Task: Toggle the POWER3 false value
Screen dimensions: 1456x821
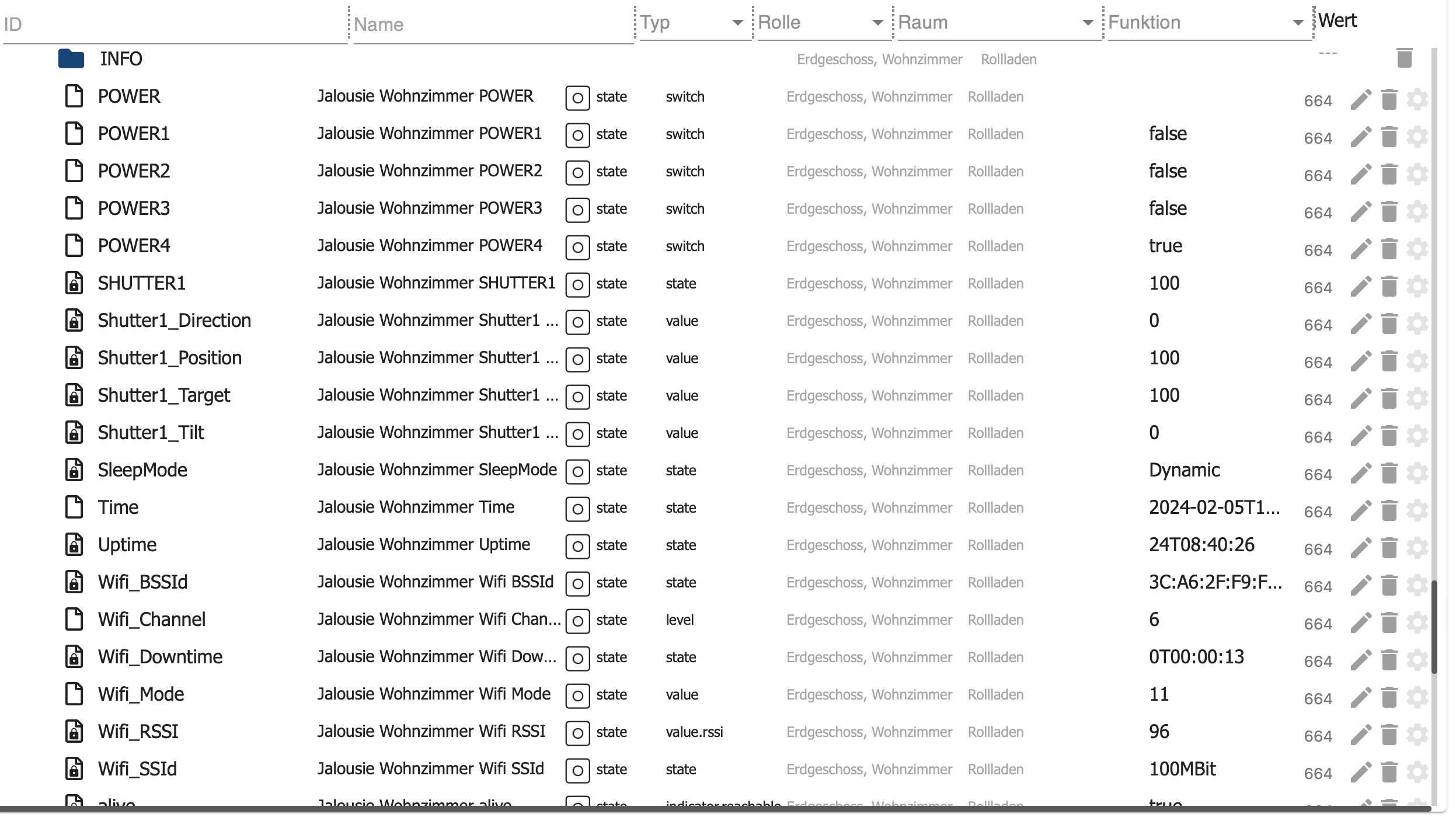Action: 1168,208
